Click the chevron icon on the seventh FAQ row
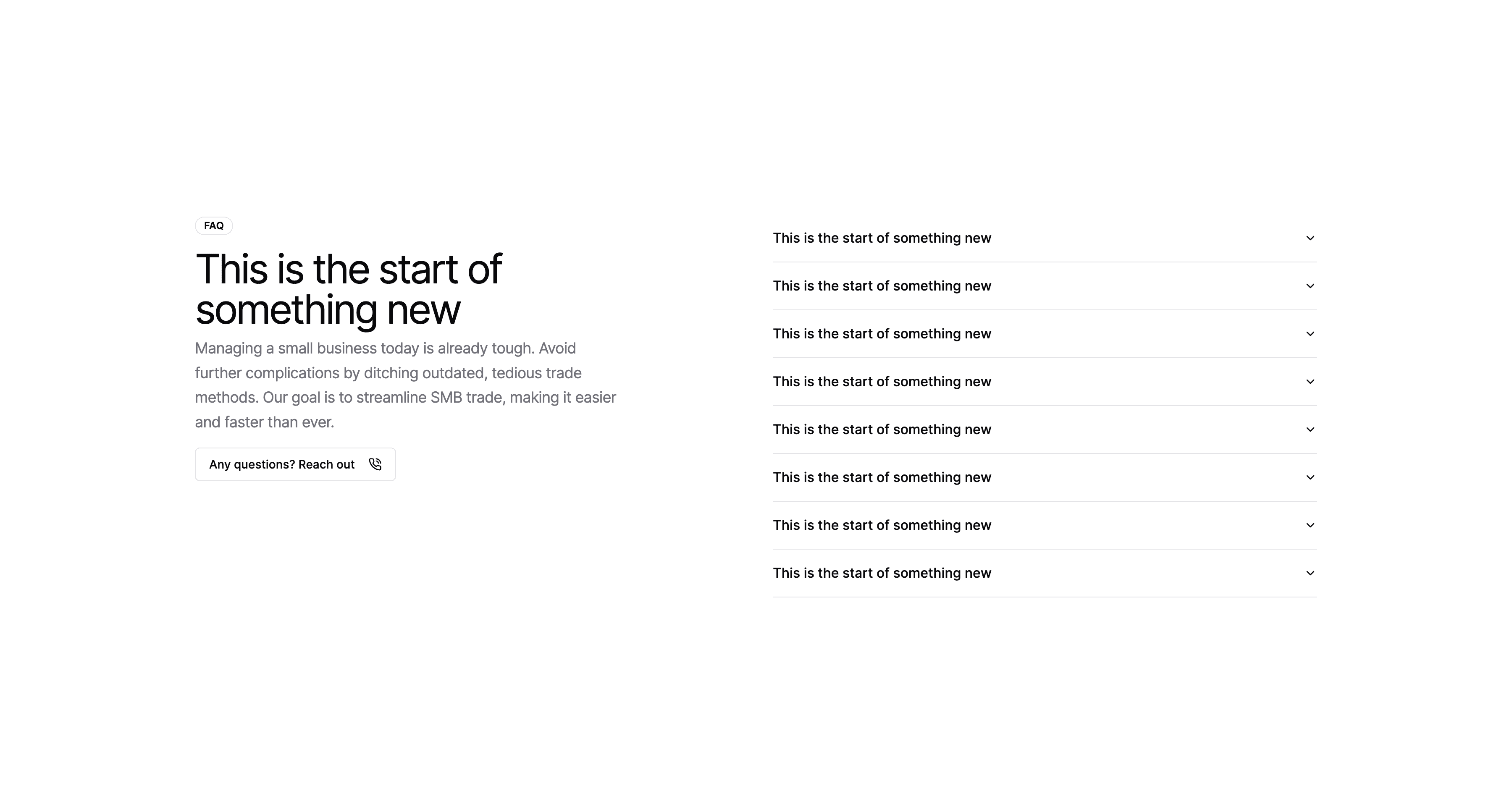Viewport: 1512px width, 812px height. coord(1310,525)
